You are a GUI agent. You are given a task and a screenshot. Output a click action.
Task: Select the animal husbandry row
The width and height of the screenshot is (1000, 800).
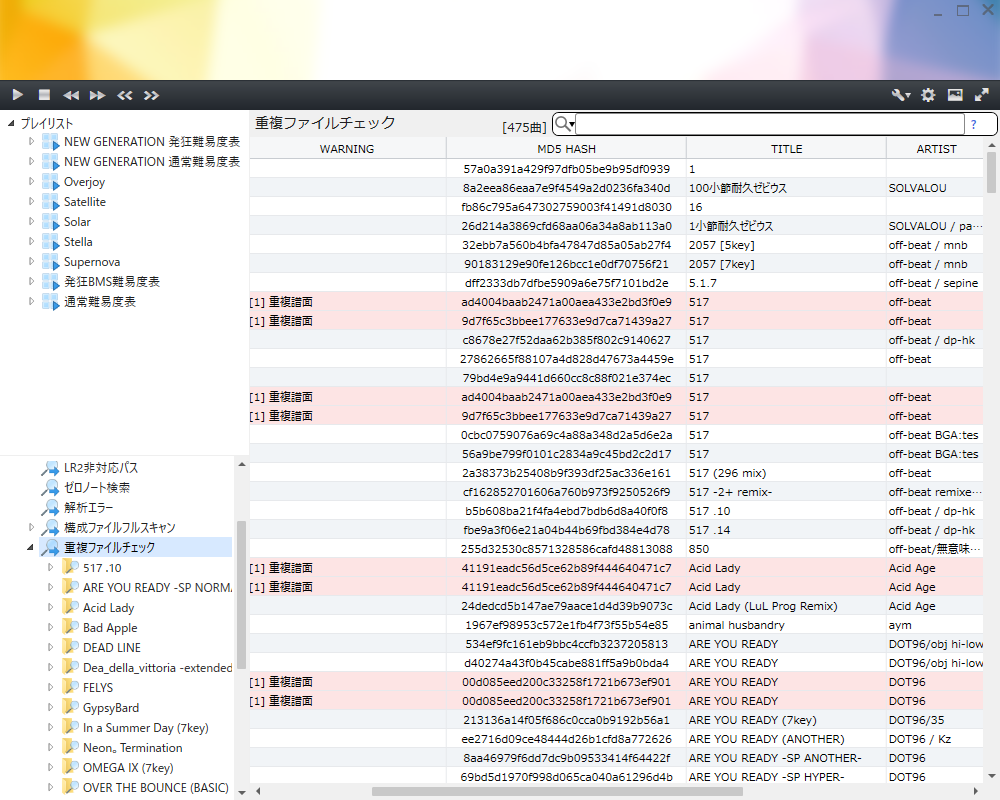pyautogui.click(x=616, y=625)
